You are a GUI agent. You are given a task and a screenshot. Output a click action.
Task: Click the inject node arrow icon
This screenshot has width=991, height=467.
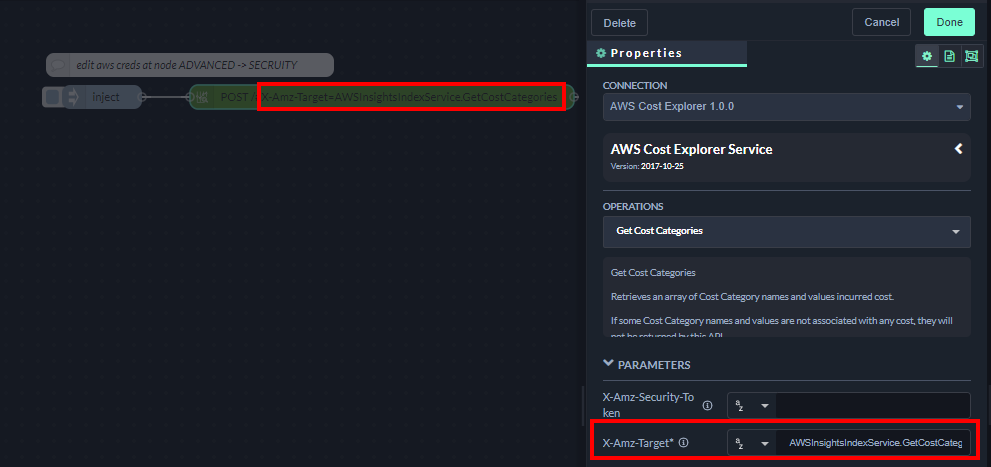click(73, 97)
